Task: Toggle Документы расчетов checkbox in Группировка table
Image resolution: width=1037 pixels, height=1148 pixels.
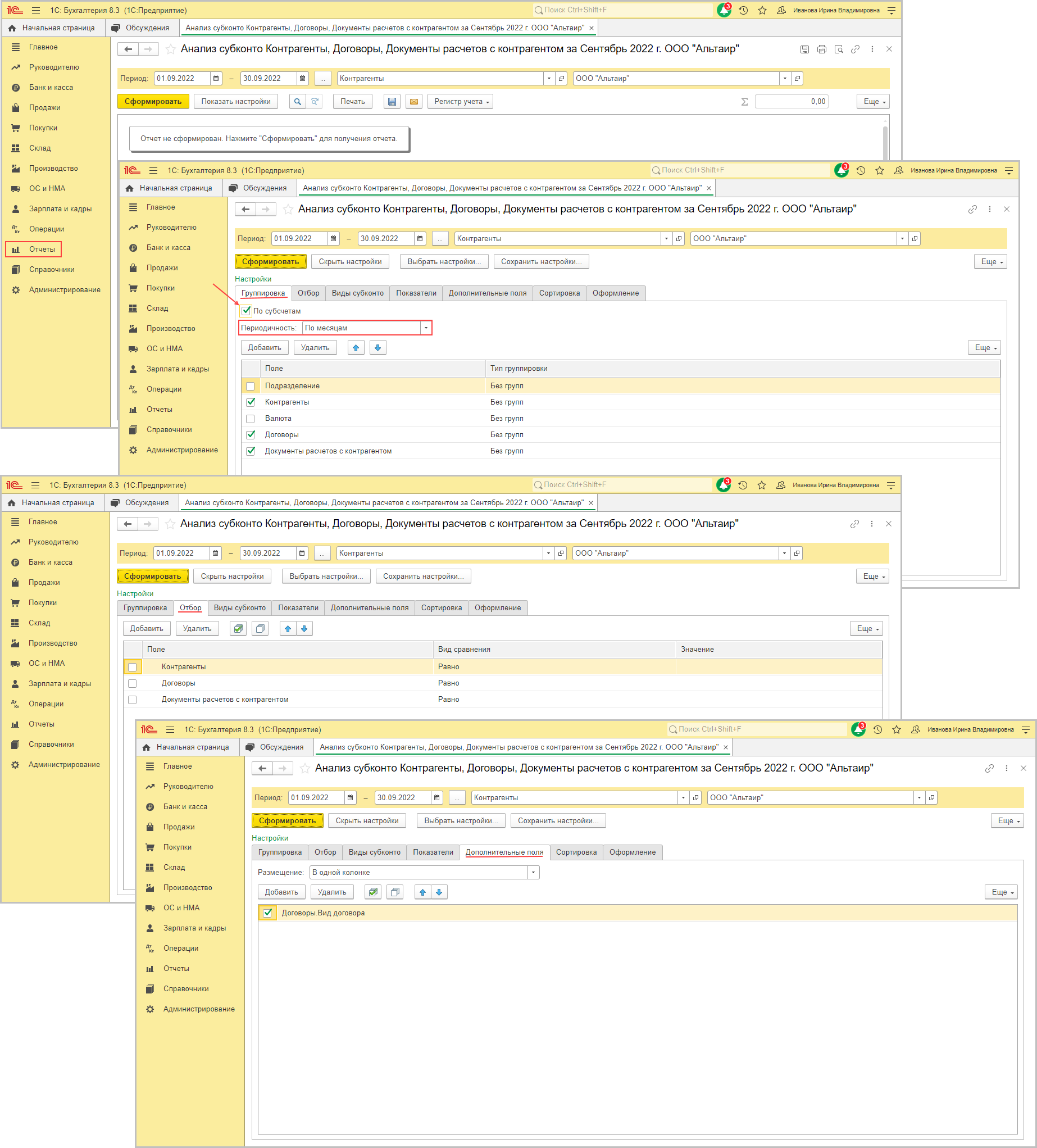Action: pos(251,451)
